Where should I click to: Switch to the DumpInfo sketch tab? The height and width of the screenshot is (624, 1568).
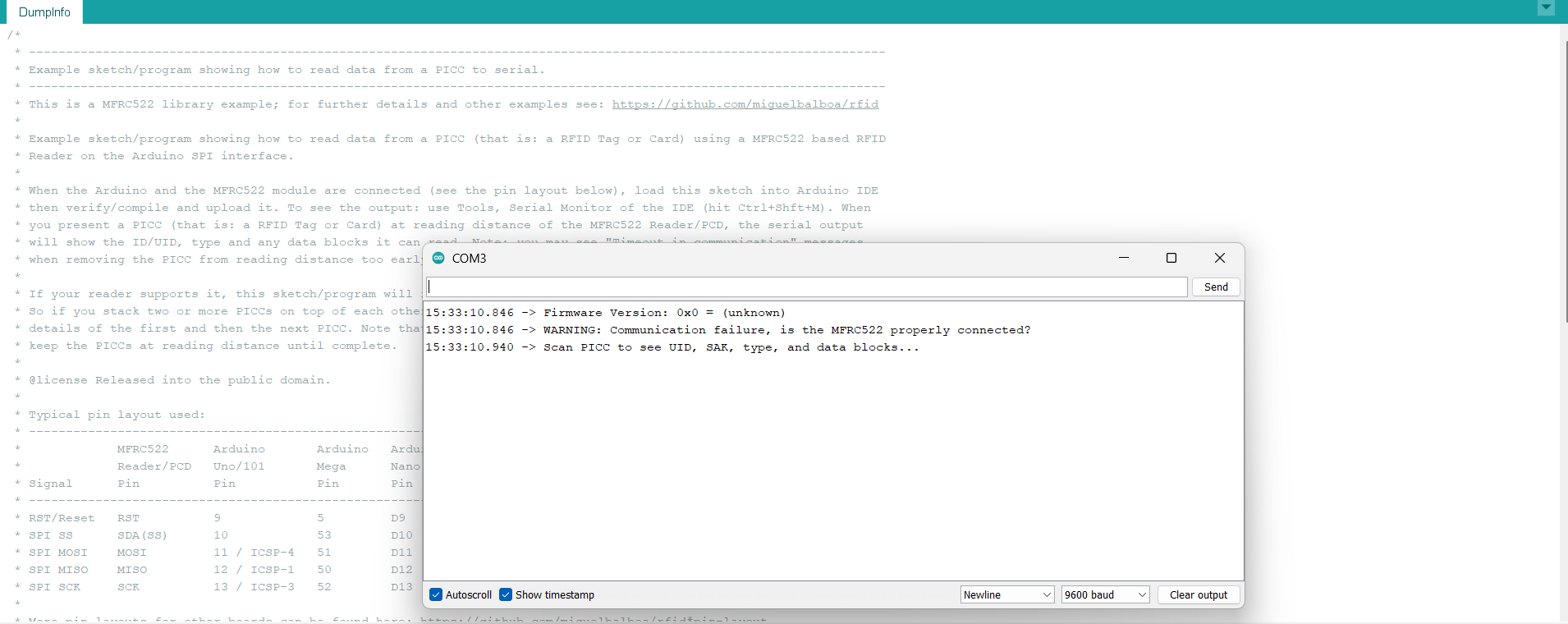pyautogui.click(x=44, y=12)
